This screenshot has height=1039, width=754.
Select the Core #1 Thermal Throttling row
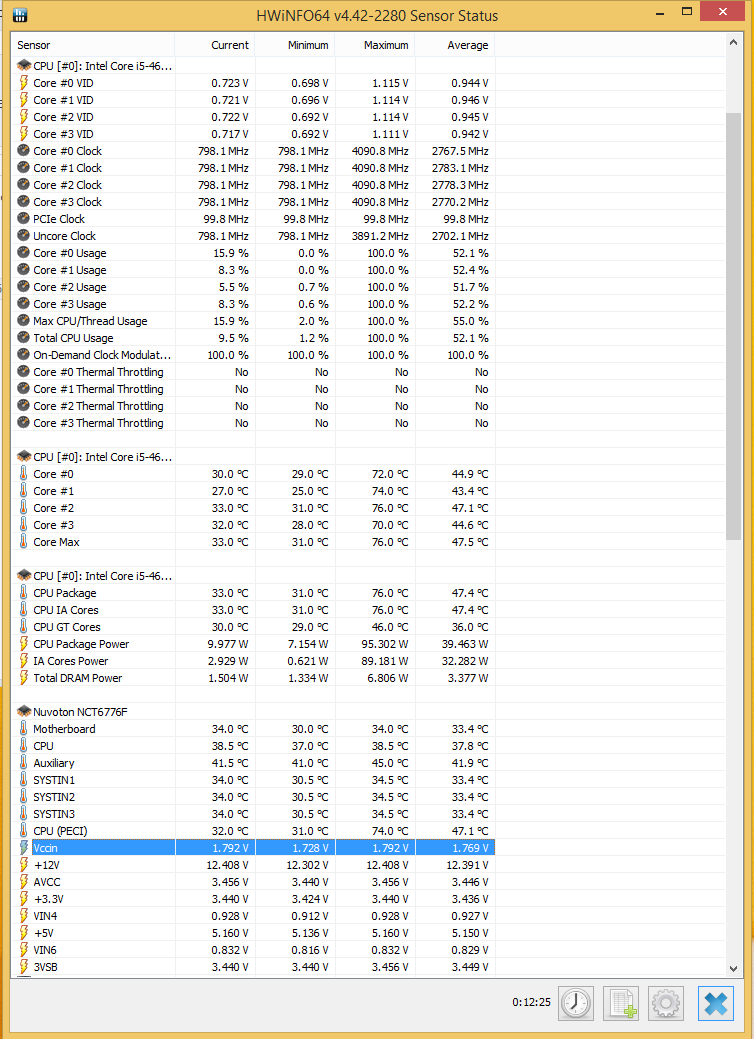pos(253,389)
